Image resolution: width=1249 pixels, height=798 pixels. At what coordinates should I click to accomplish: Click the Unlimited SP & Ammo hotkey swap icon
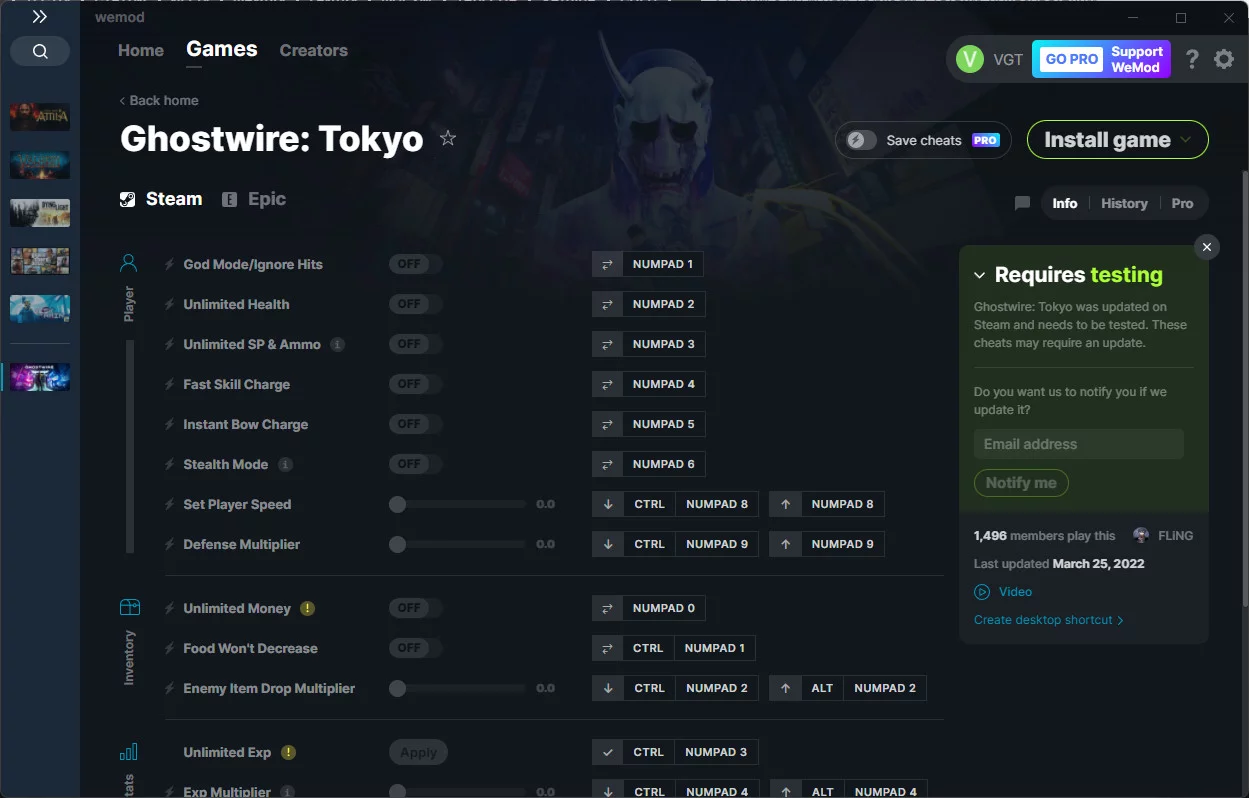point(607,344)
